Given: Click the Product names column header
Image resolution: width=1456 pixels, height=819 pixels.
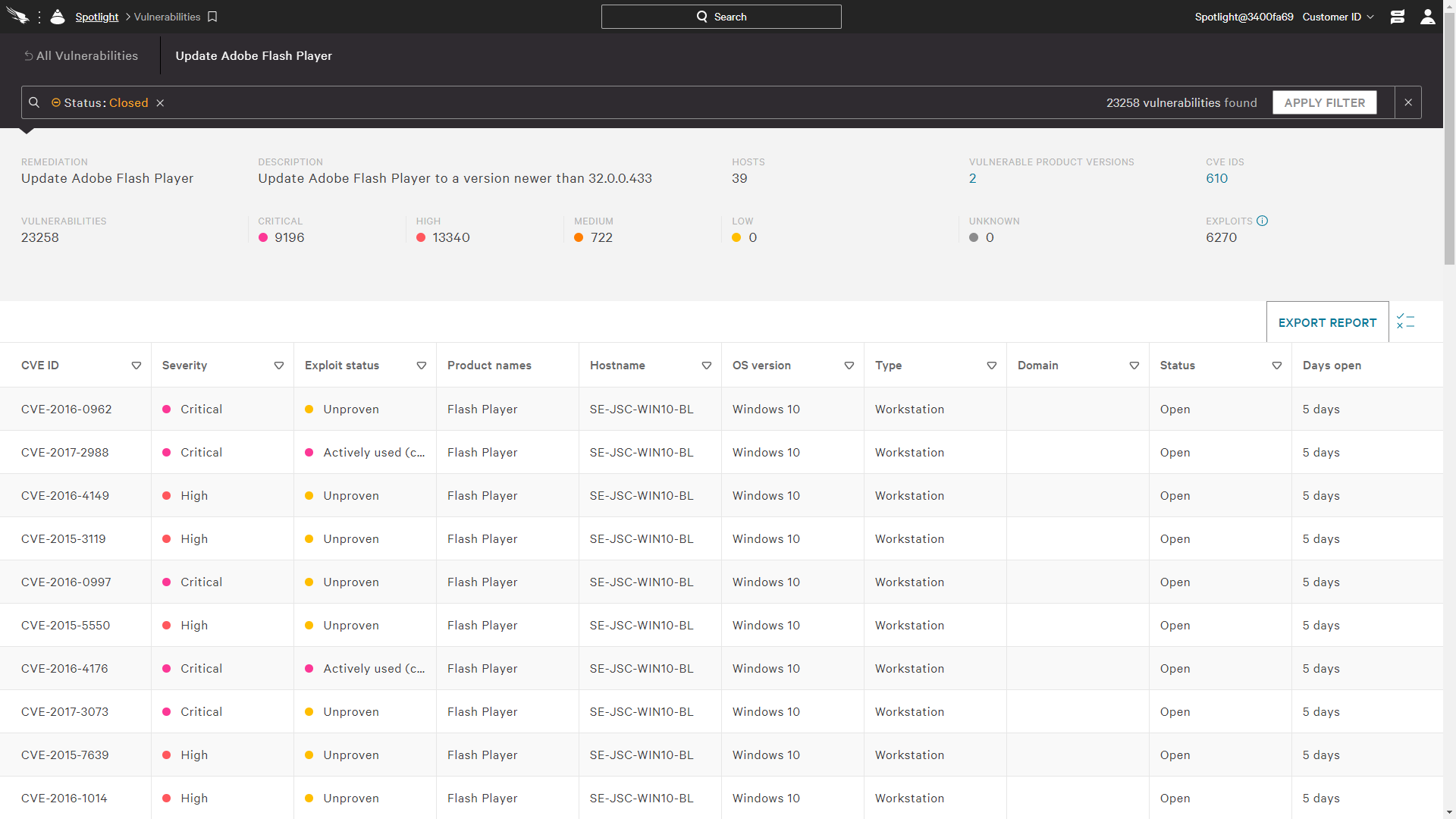Looking at the screenshot, I should click(x=489, y=366).
